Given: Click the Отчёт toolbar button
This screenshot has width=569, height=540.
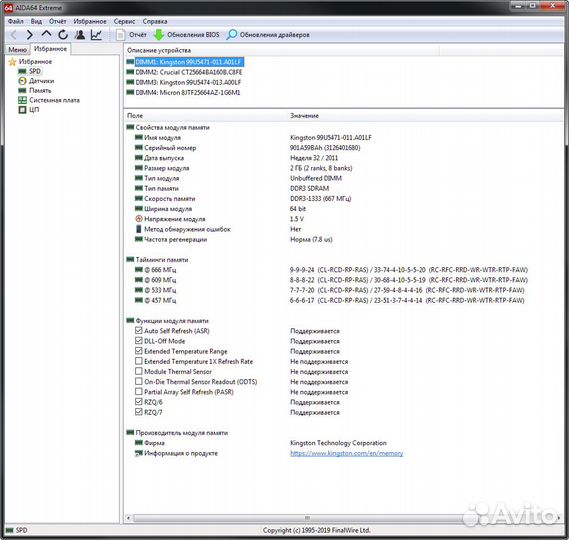Looking at the screenshot, I should tap(131, 35).
